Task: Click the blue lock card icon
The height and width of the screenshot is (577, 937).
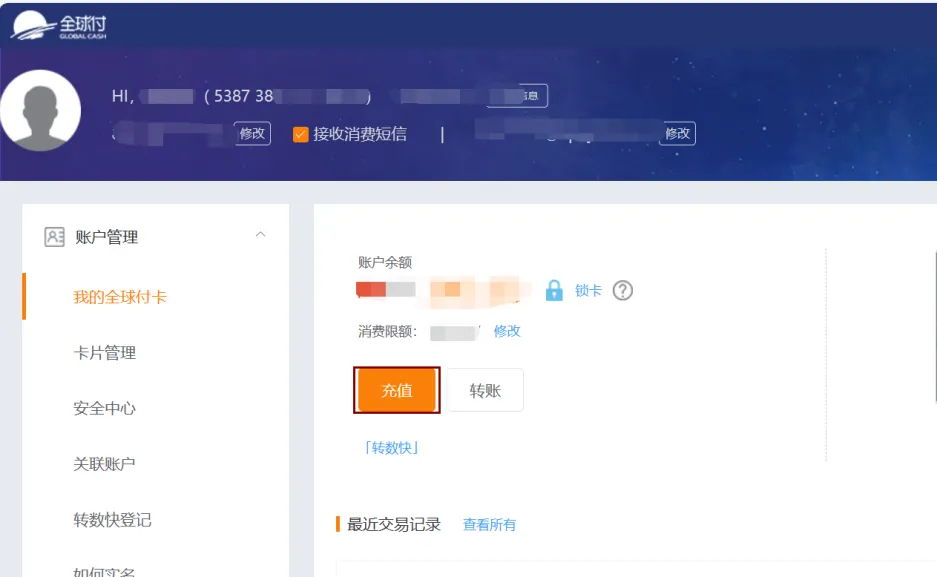Action: 554,291
